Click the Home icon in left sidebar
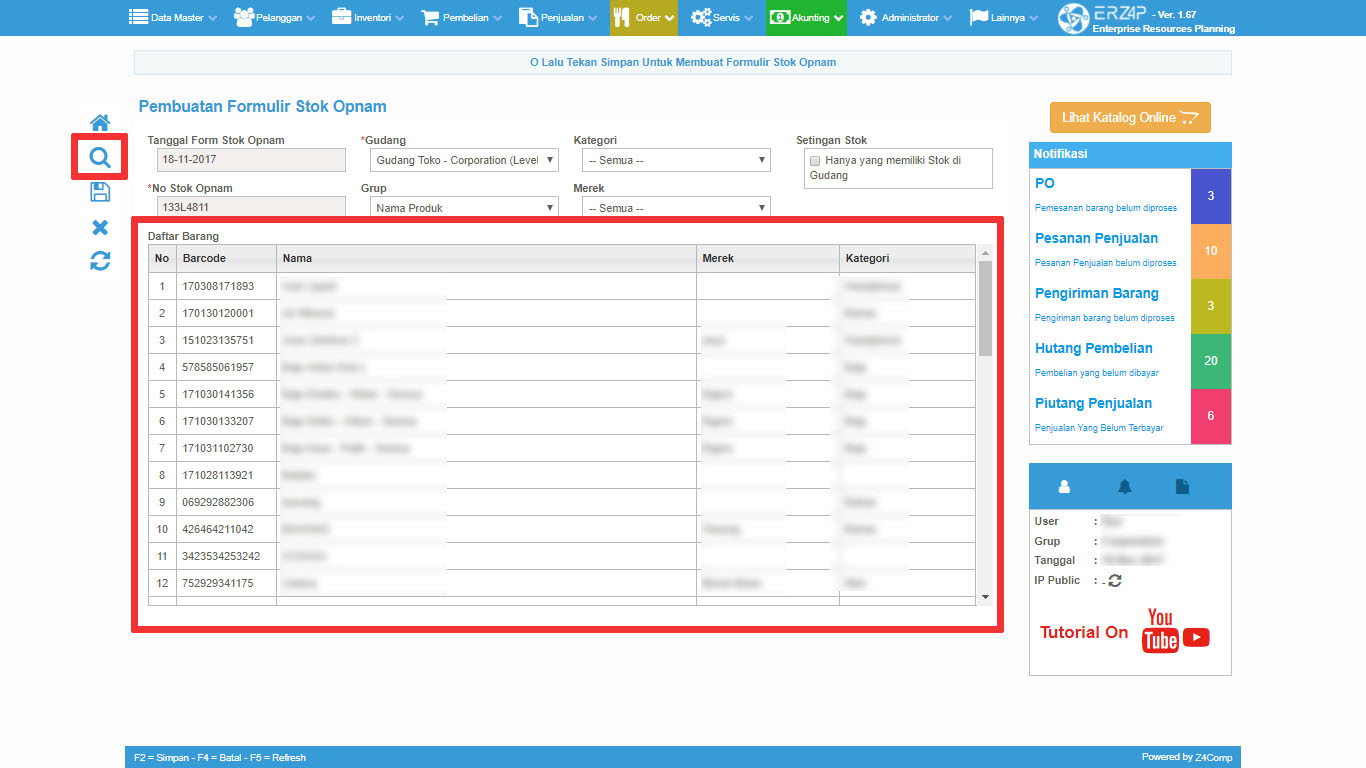 [x=100, y=123]
